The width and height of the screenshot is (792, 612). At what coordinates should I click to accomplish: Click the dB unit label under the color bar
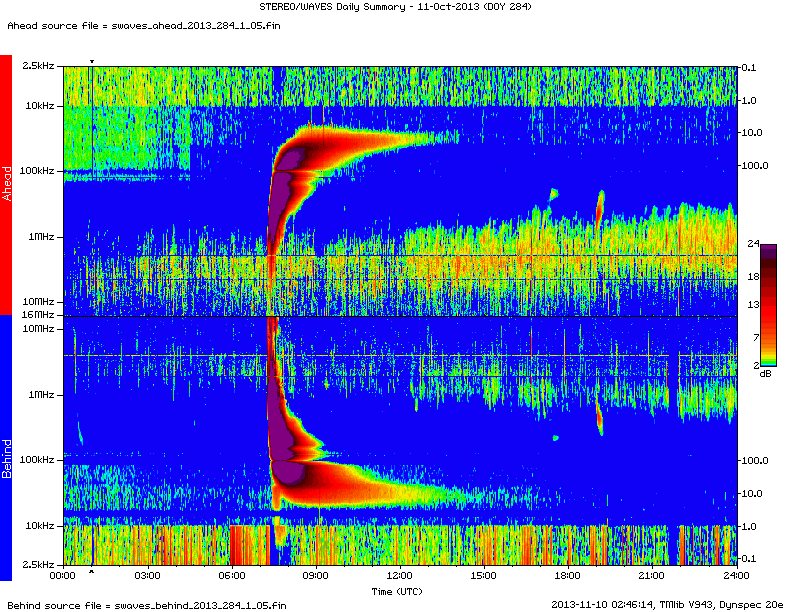pos(765,373)
